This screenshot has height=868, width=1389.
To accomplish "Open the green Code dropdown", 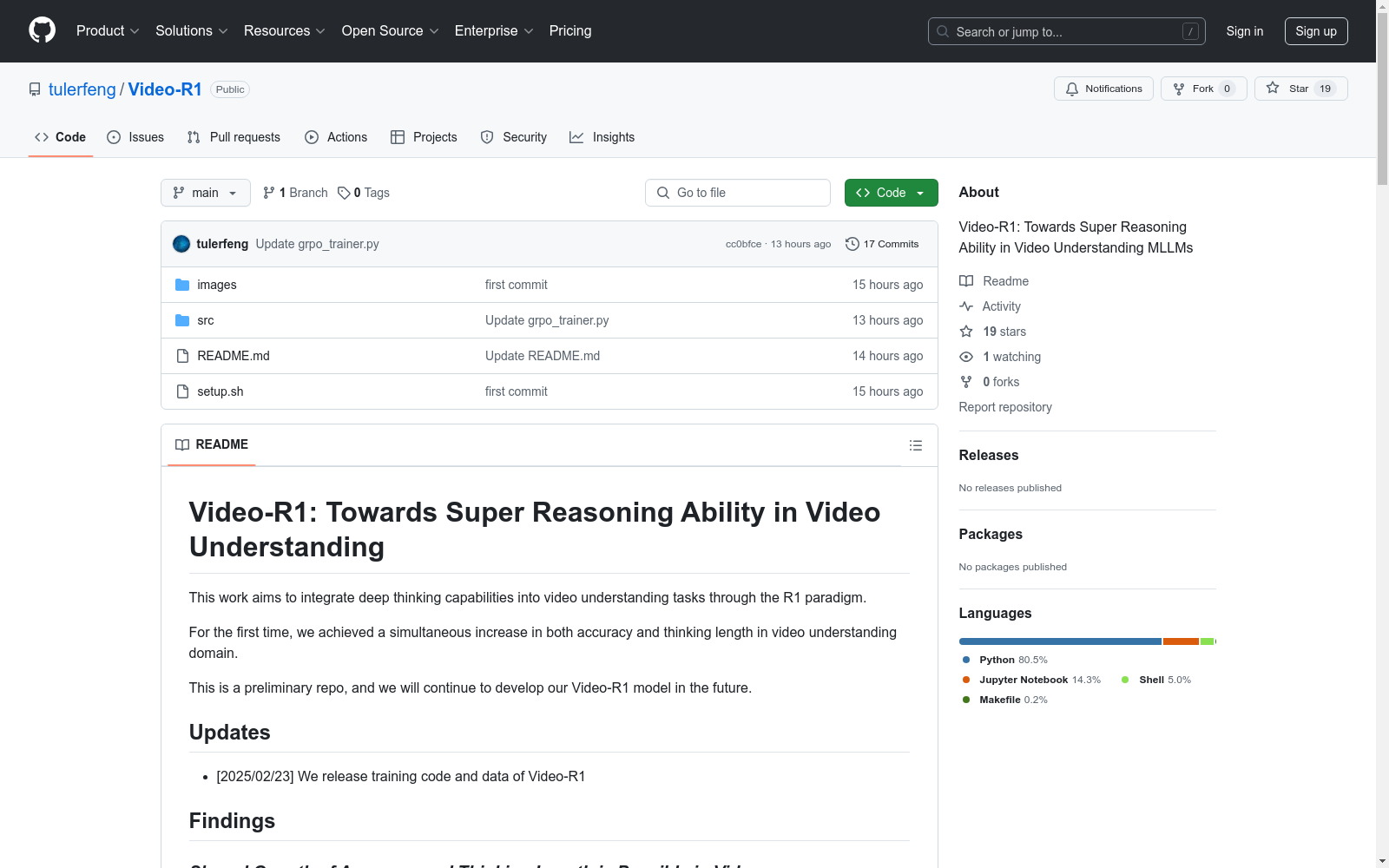I will [x=892, y=193].
